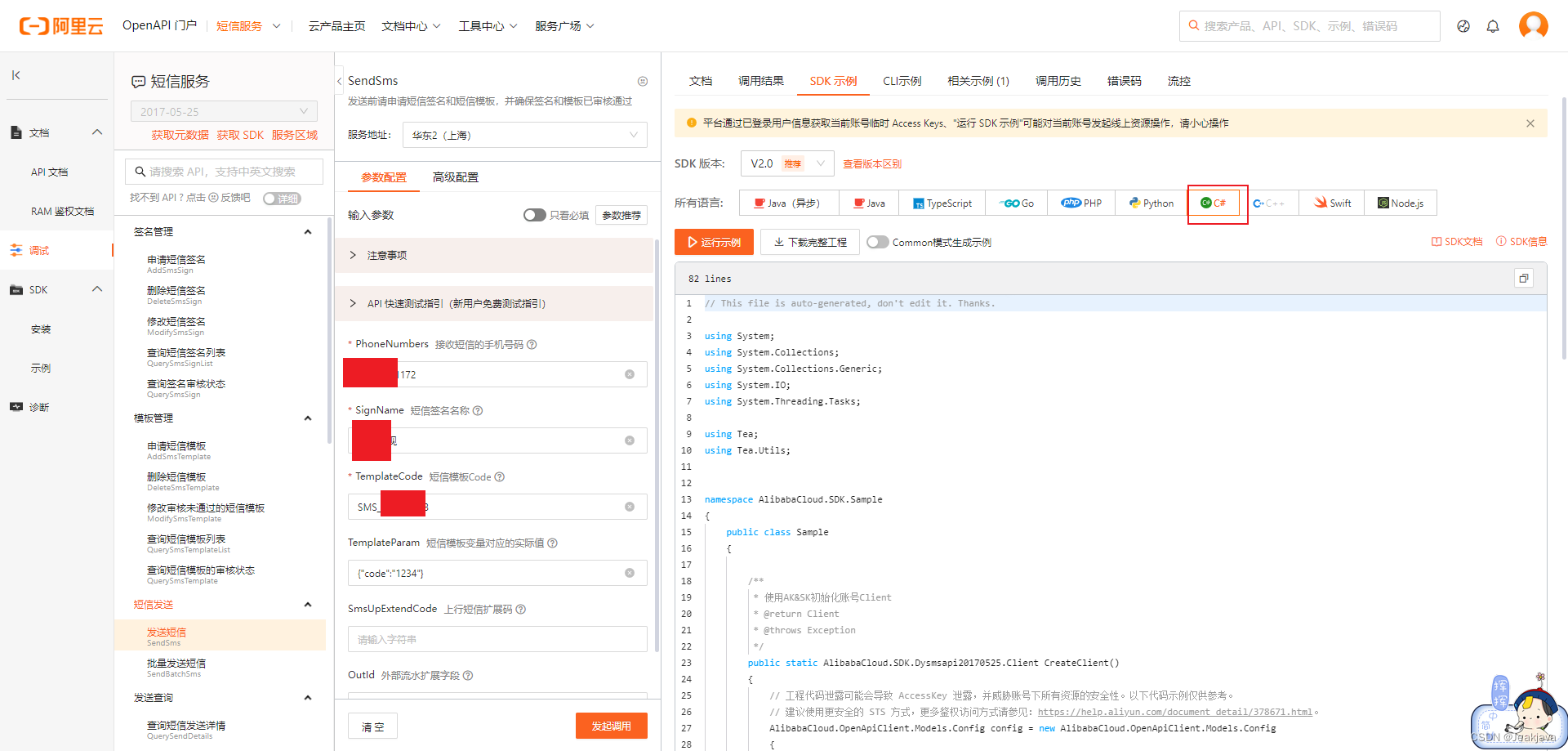Clear the PhoneNumbers field
1568x751 pixels.
click(630, 374)
